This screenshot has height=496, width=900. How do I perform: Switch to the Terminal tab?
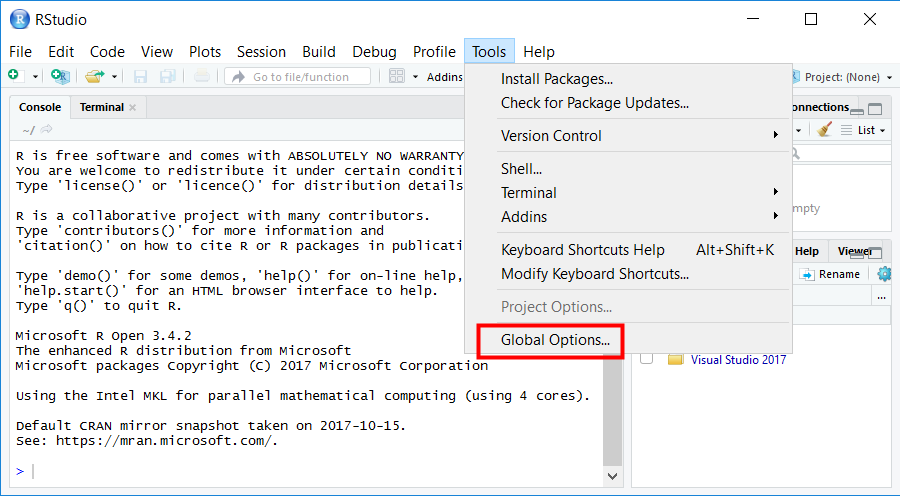[101, 107]
